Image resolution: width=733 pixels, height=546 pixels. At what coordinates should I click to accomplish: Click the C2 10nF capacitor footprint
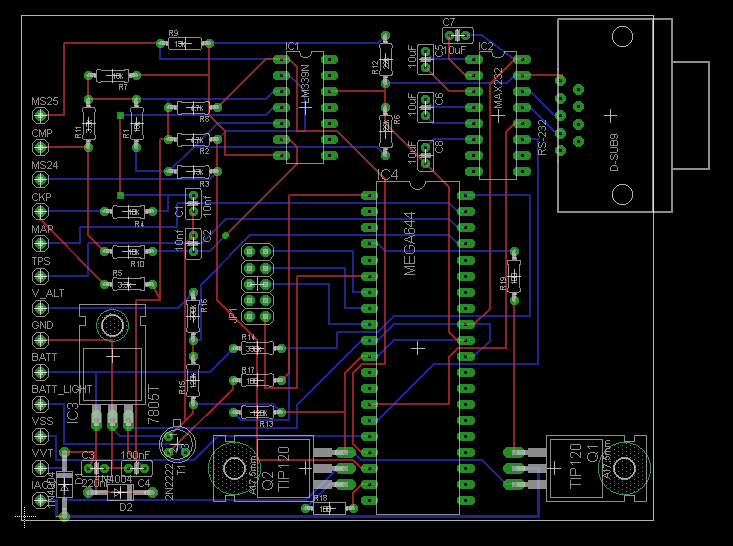tap(193, 244)
